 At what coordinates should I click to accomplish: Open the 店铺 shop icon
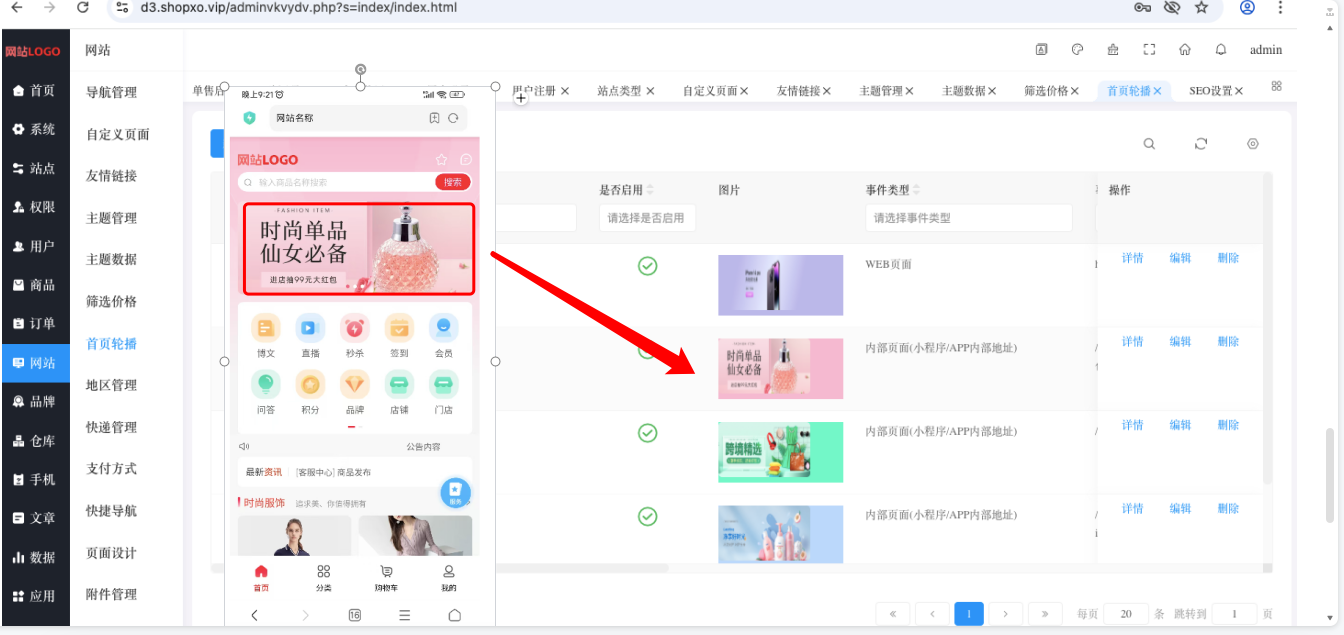point(400,384)
